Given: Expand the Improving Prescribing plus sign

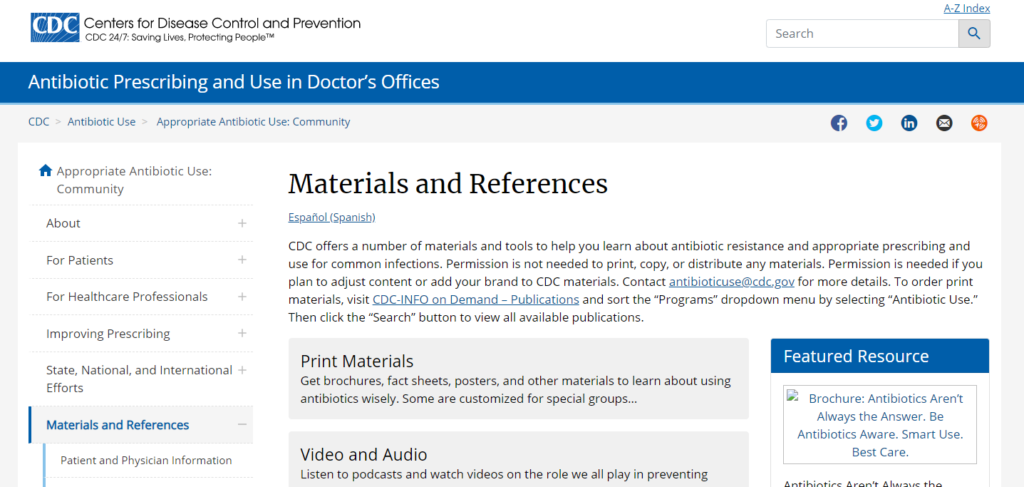Looking at the screenshot, I should (x=242, y=333).
